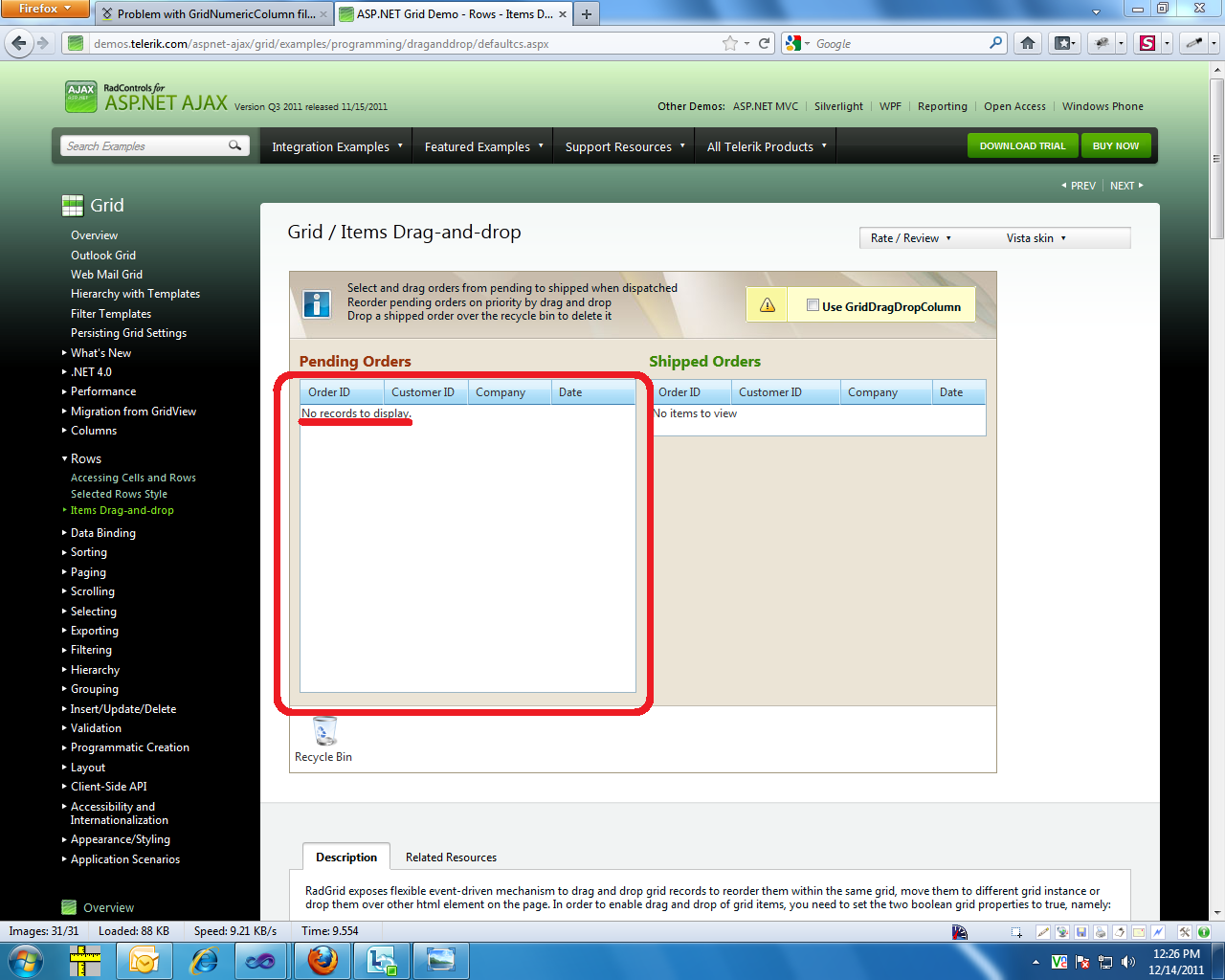Click the VNC icon in system tray
Viewport: 1225px width, 980px height.
click(1059, 962)
